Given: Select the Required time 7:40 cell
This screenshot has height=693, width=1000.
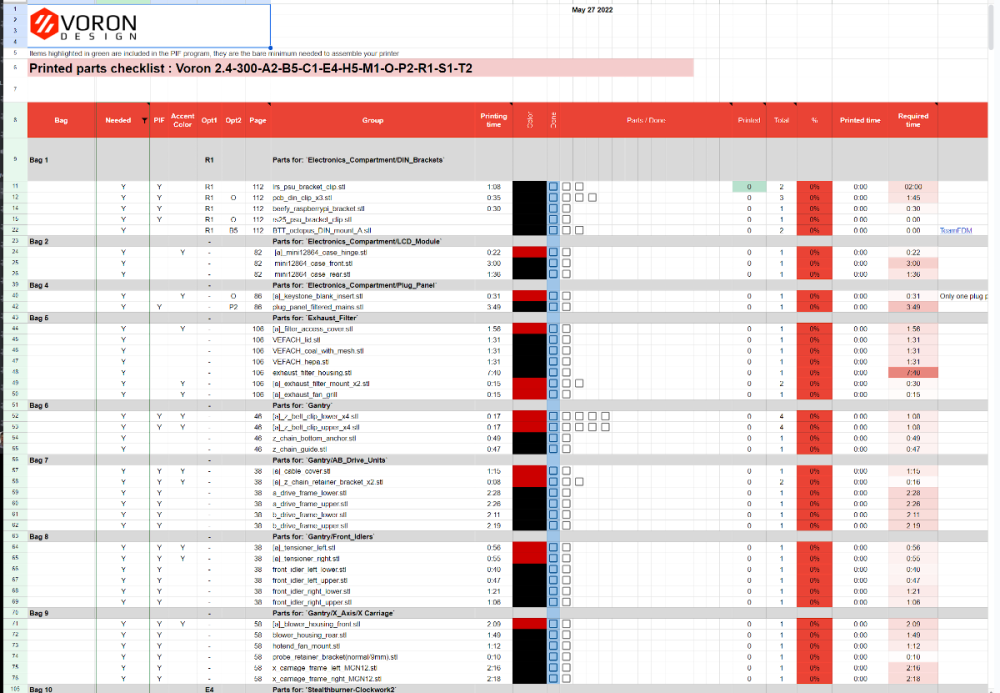Looking at the screenshot, I should coord(913,372).
